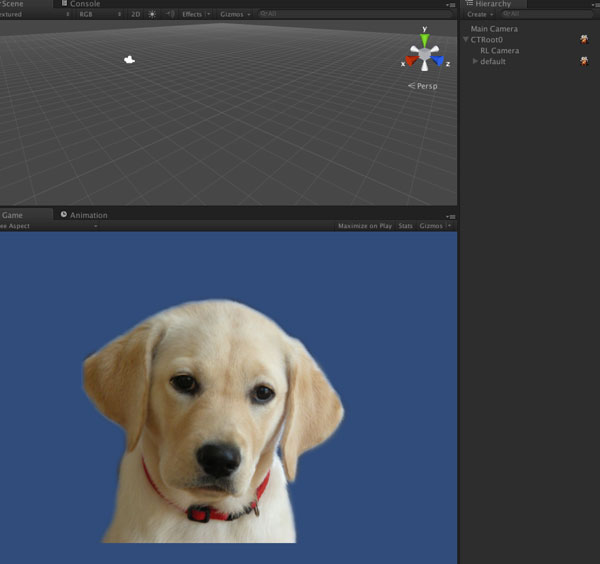Select CTRoot0 in the Hierarchy
Viewport: 600px width, 564px height.
pos(486,39)
